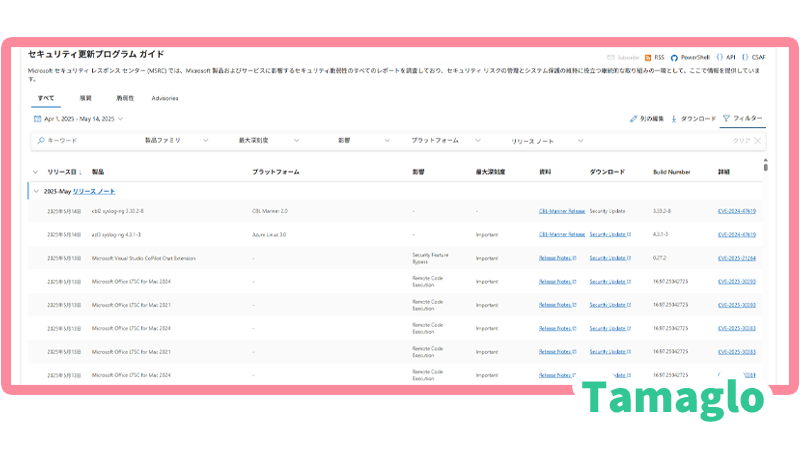
Task: Collapse the 2025-May release group
Action: 36,191
